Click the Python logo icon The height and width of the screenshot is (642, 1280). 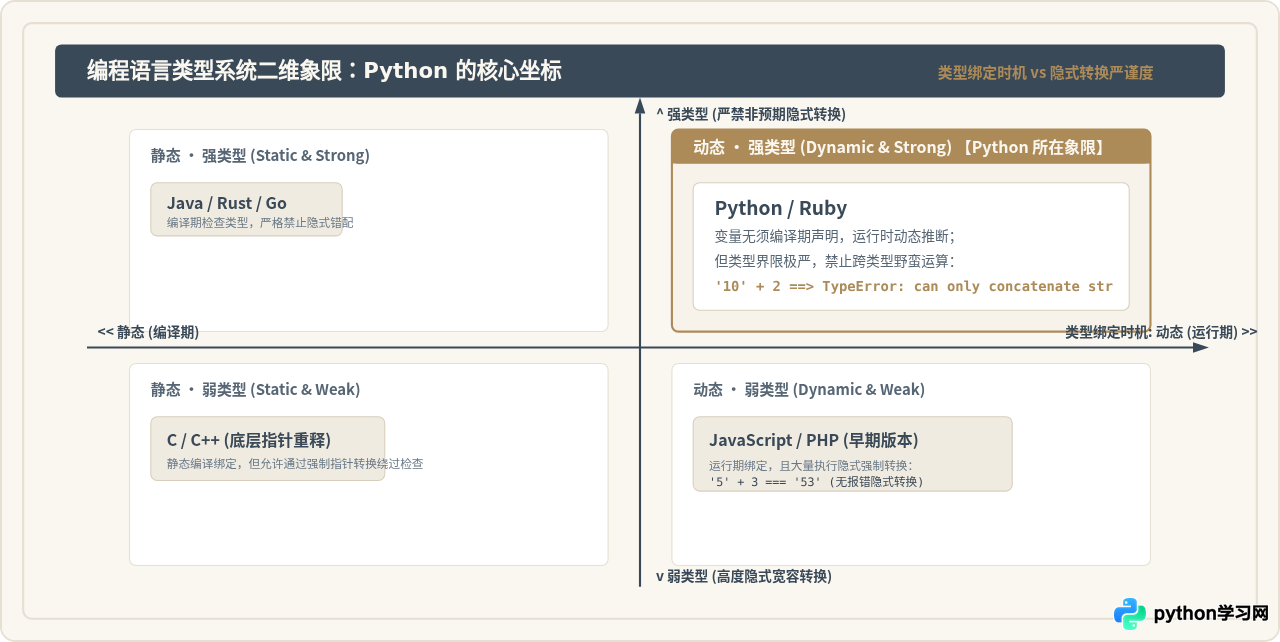click(1130, 613)
